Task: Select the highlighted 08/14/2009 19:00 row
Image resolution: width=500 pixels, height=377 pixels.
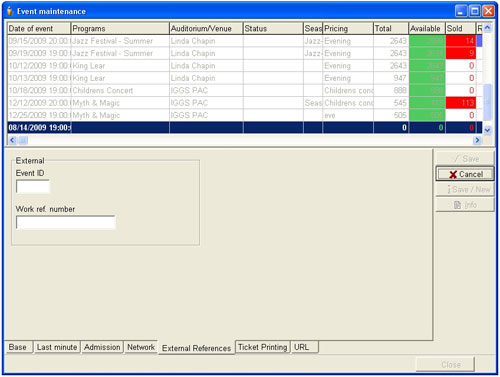Action: (245, 128)
